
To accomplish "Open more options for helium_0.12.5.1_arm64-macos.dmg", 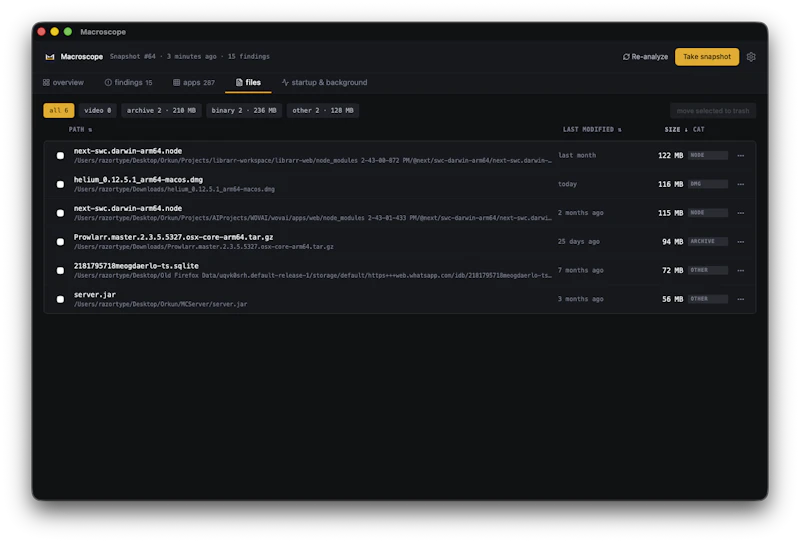I will click(740, 184).
